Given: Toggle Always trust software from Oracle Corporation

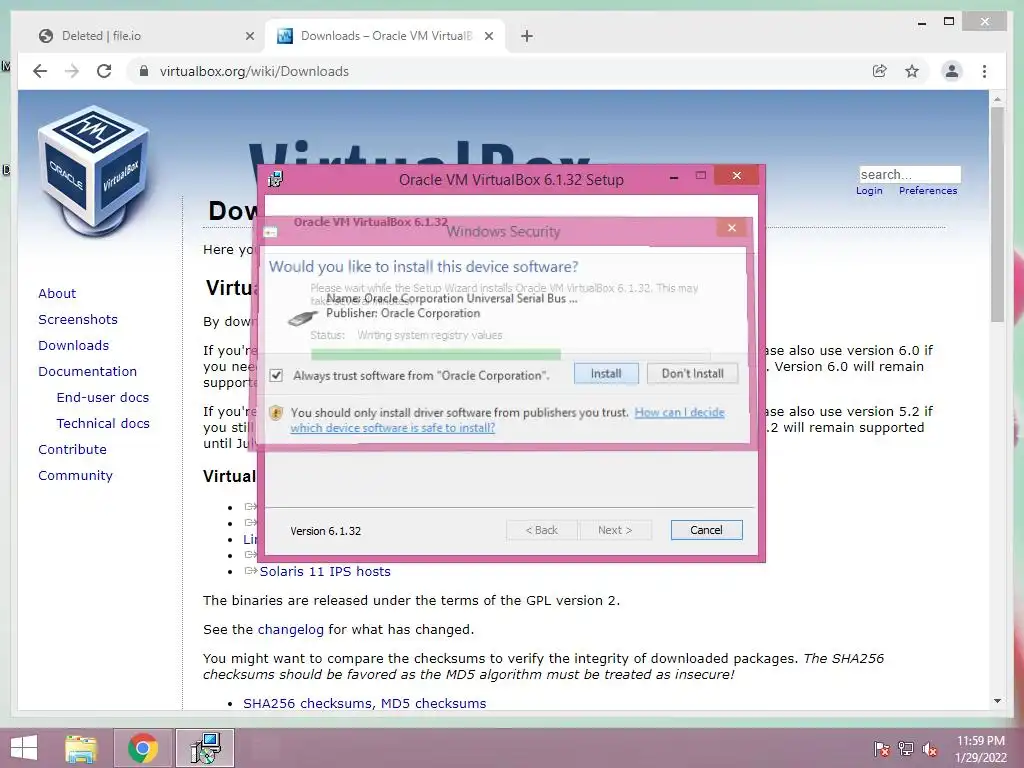Looking at the screenshot, I should 276,375.
